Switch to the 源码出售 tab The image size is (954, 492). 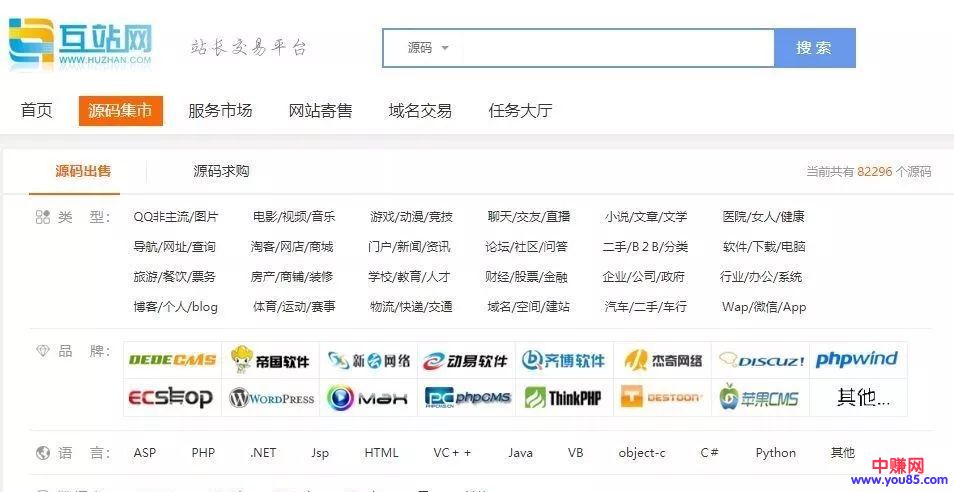(x=83, y=172)
